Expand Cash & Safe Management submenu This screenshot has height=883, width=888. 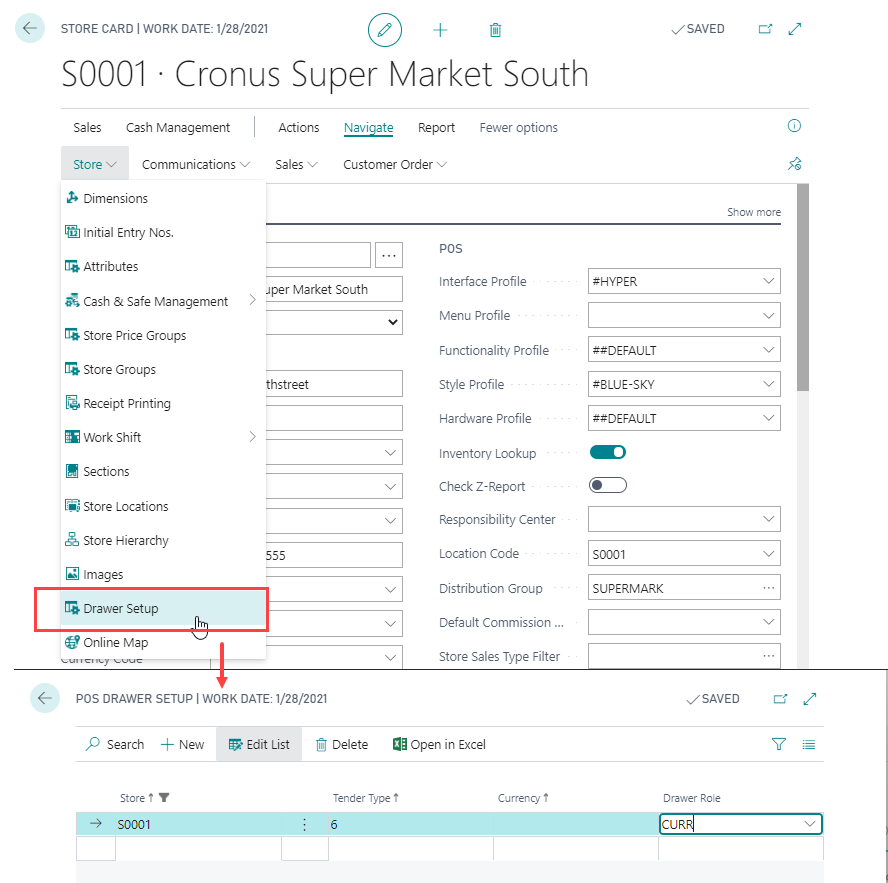point(163,301)
